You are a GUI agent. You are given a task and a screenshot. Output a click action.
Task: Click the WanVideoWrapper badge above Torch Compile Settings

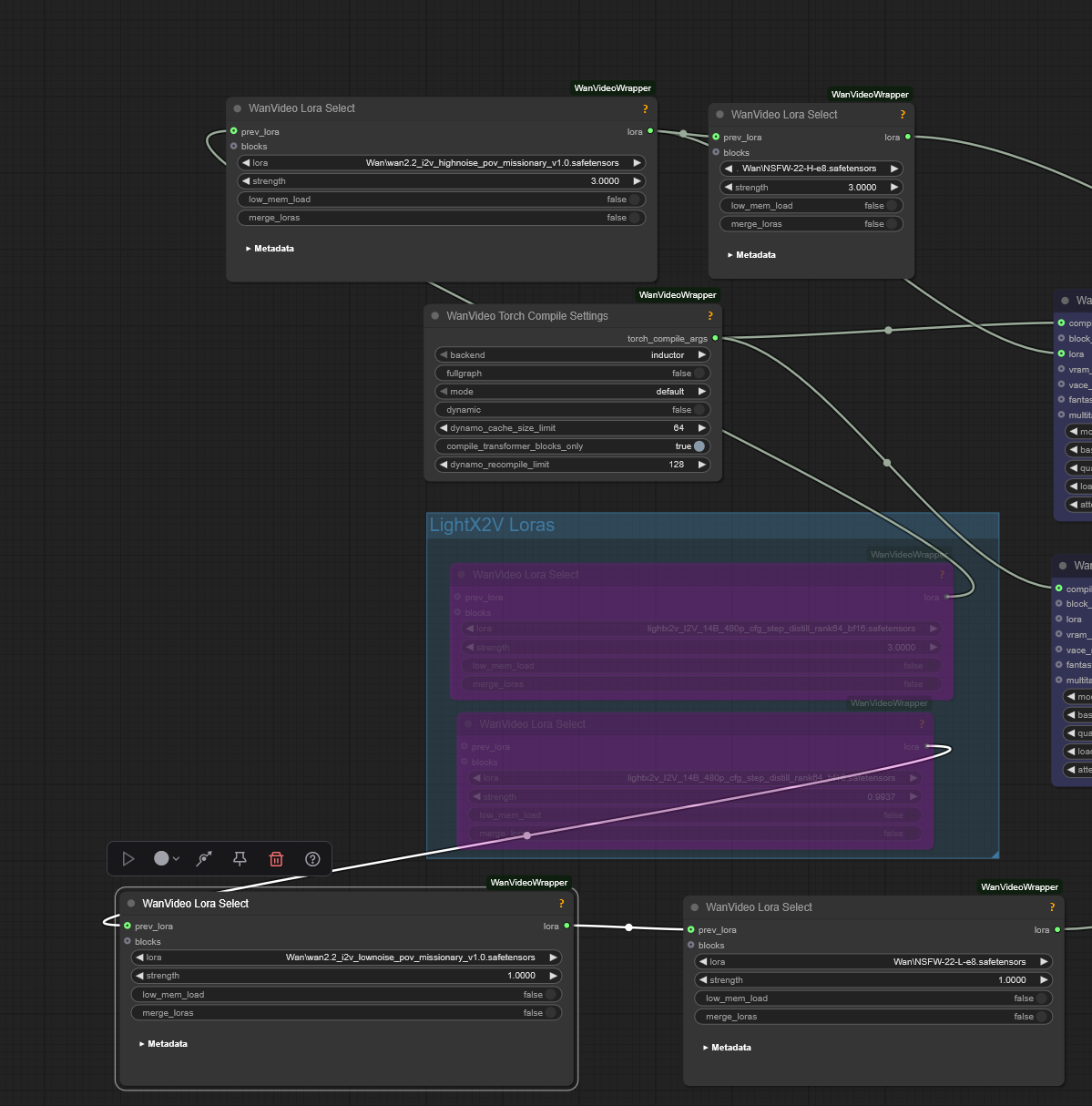coord(677,295)
